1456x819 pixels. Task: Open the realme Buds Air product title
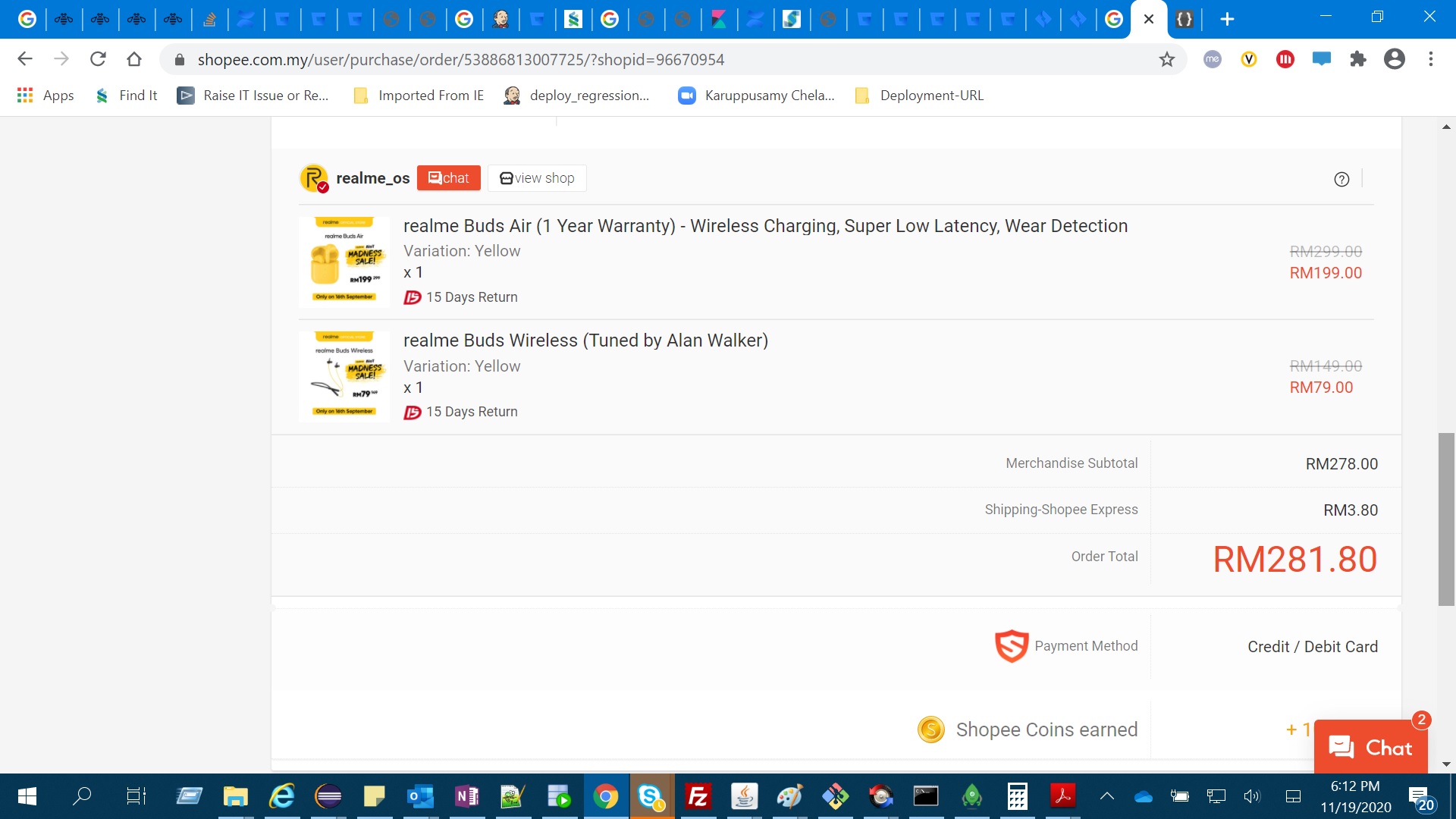[765, 226]
